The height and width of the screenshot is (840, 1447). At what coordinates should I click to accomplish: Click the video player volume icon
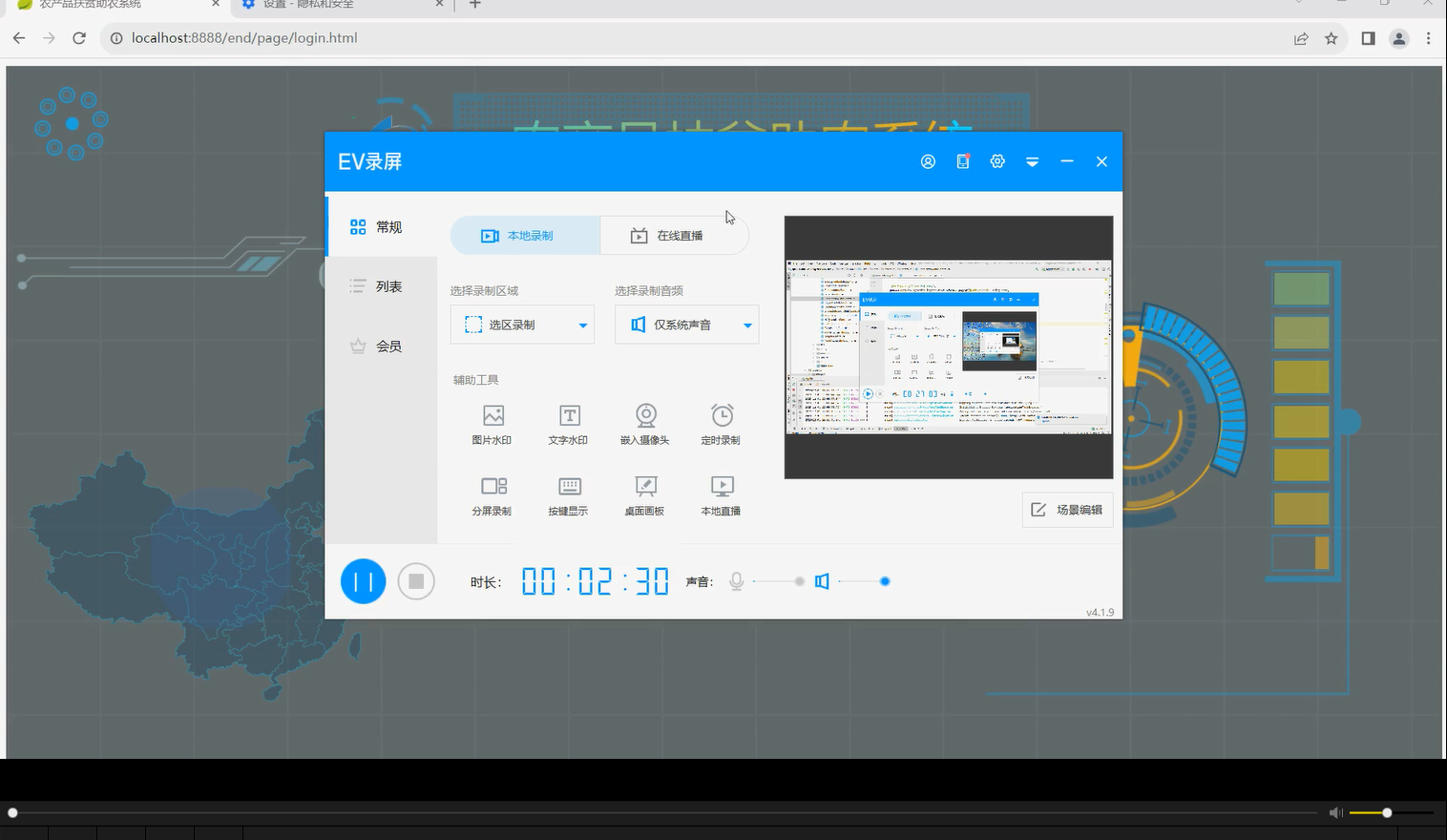pyautogui.click(x=1336, y=812)
